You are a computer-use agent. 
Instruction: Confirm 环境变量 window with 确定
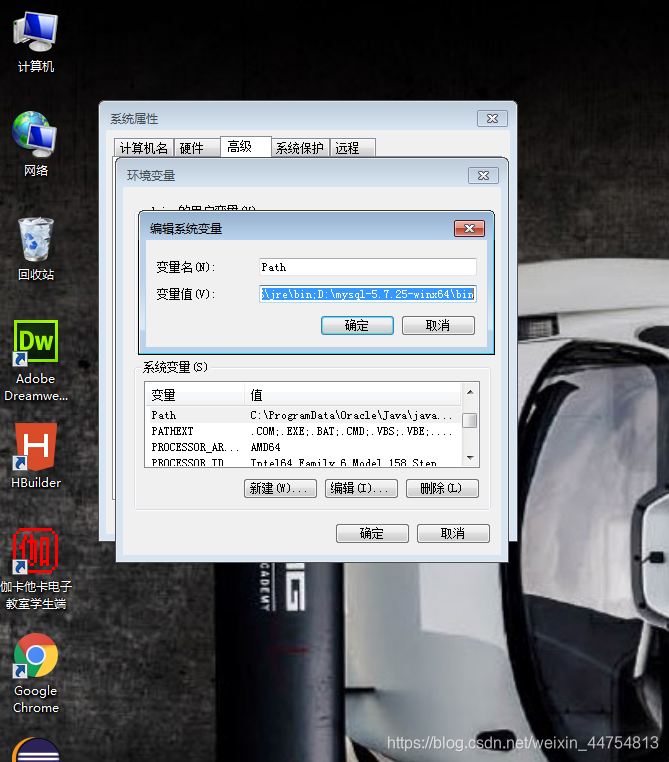tap(372, 533)
